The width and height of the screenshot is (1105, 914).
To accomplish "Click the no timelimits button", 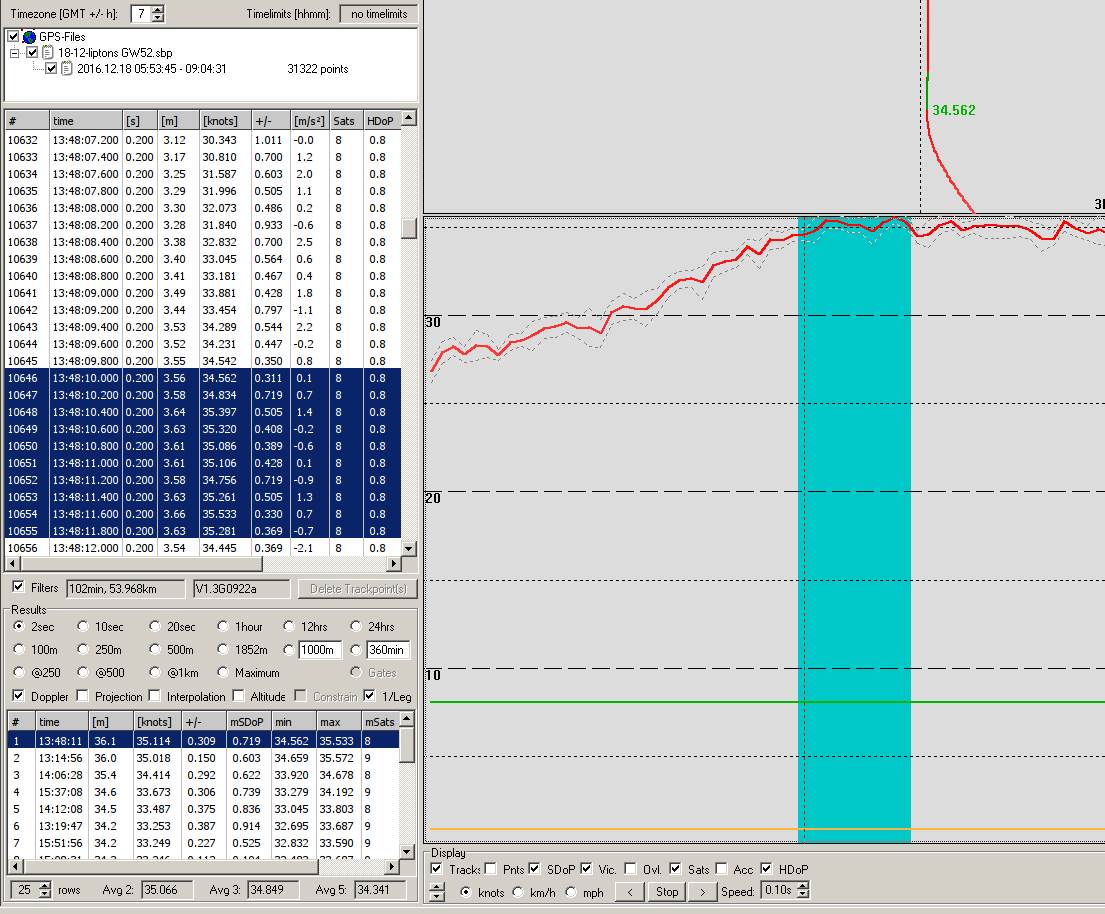I will (378, 14).
